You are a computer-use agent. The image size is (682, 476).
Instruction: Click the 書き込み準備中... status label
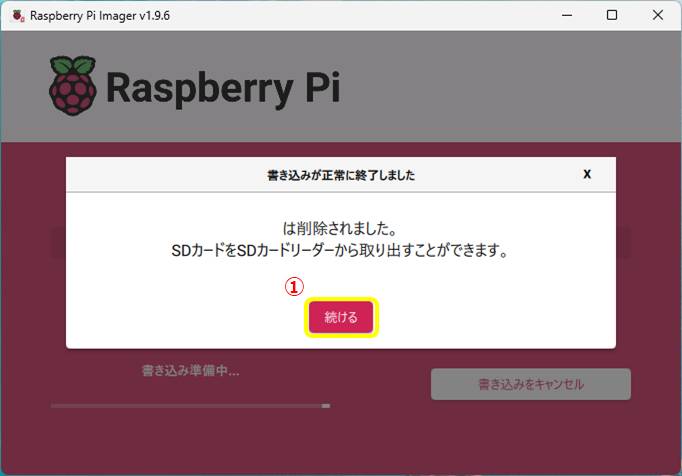(x=191, y=371)
